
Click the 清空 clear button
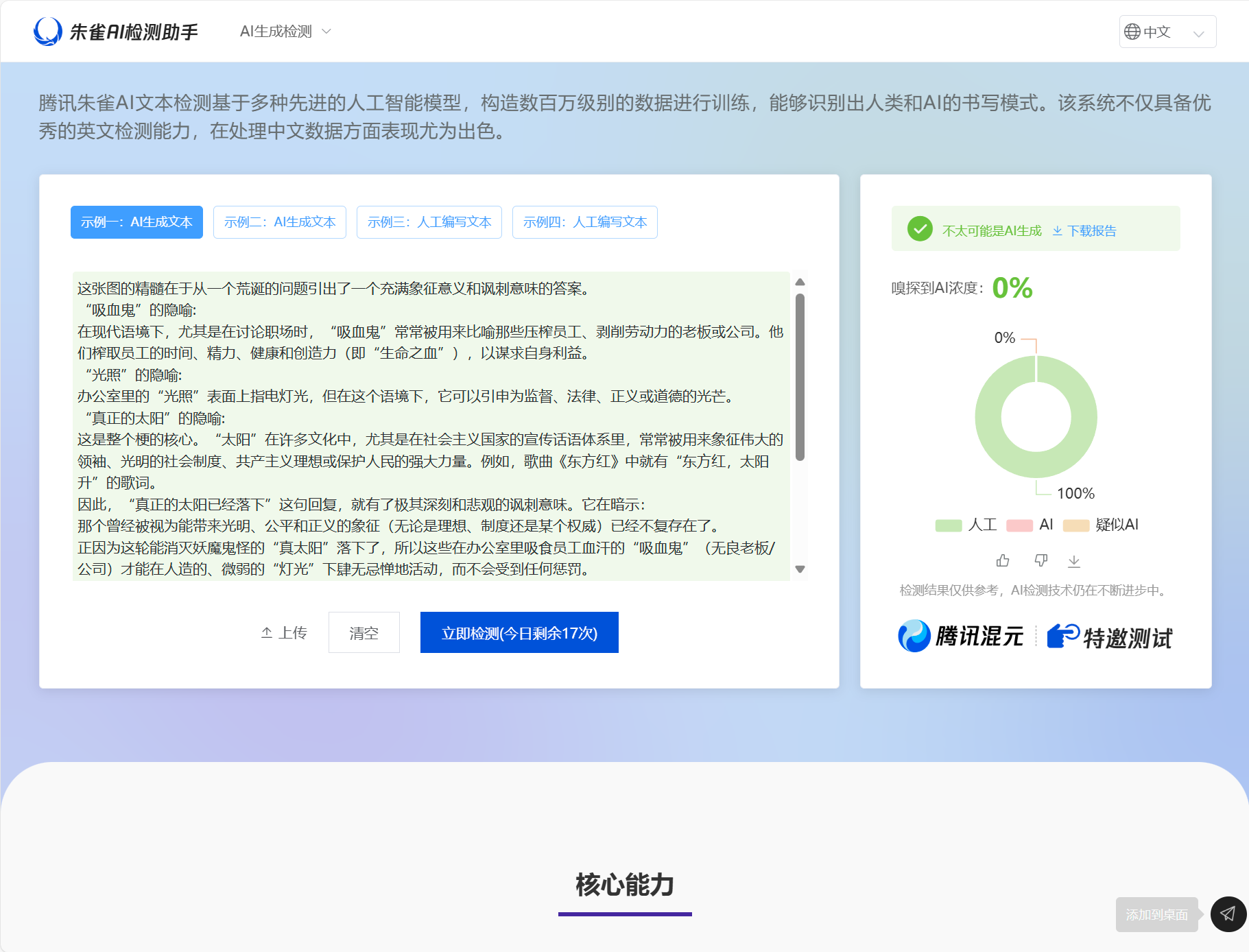click(364, 632)
